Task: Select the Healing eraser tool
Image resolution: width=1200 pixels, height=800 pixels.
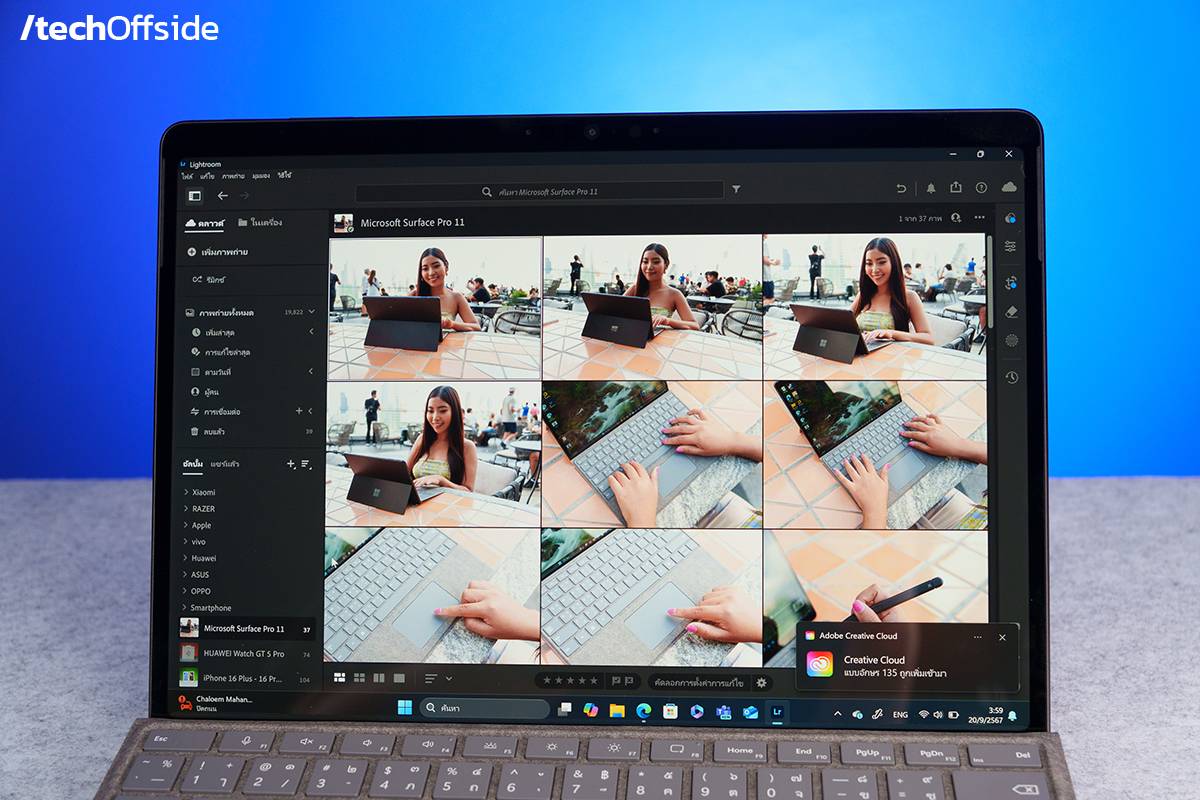Action: 1011,311
